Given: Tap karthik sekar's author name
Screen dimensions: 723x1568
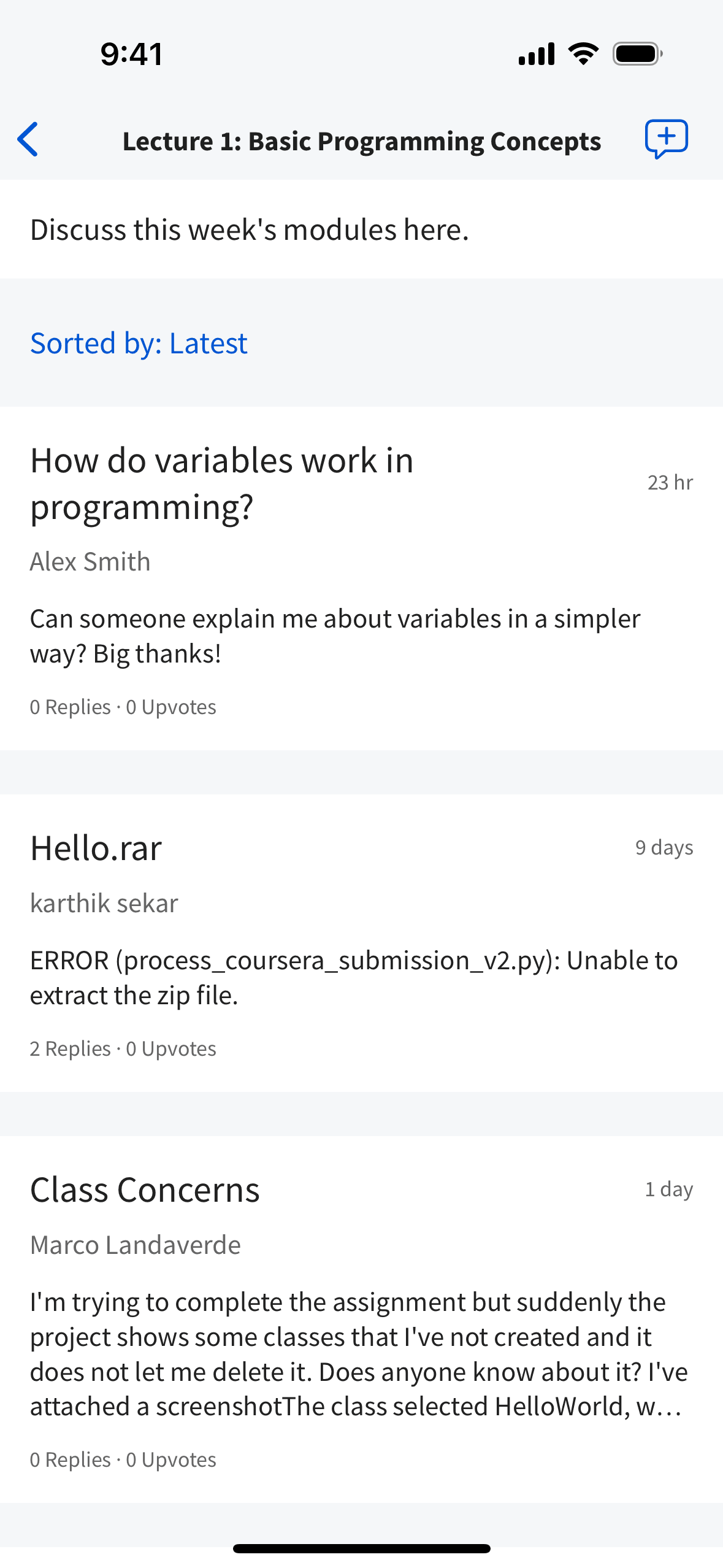Looking at the screenshot, I should pyautogui.click(x=104, y=902).
